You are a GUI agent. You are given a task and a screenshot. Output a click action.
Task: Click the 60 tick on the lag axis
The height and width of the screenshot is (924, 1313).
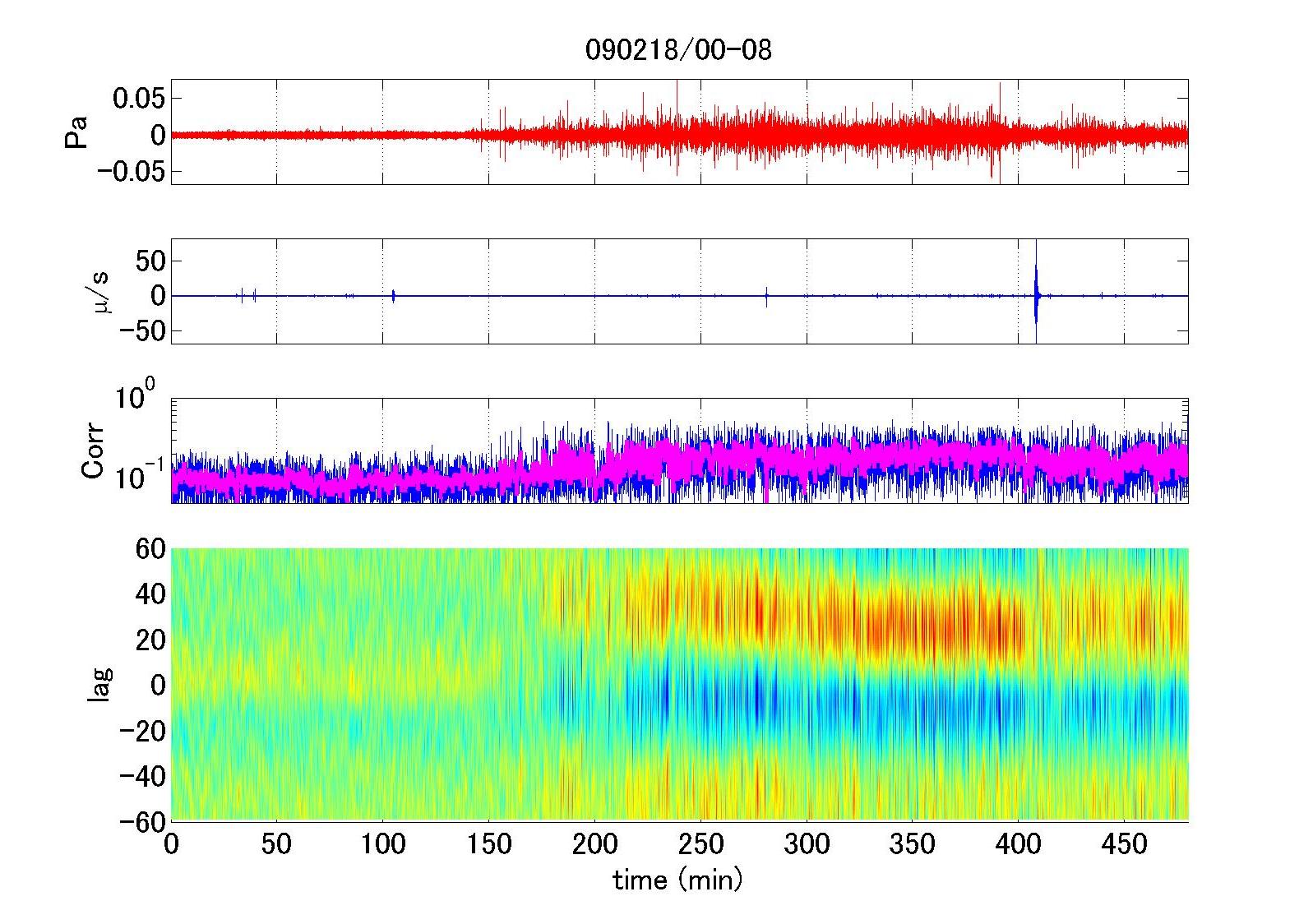(x=151, y=548)
